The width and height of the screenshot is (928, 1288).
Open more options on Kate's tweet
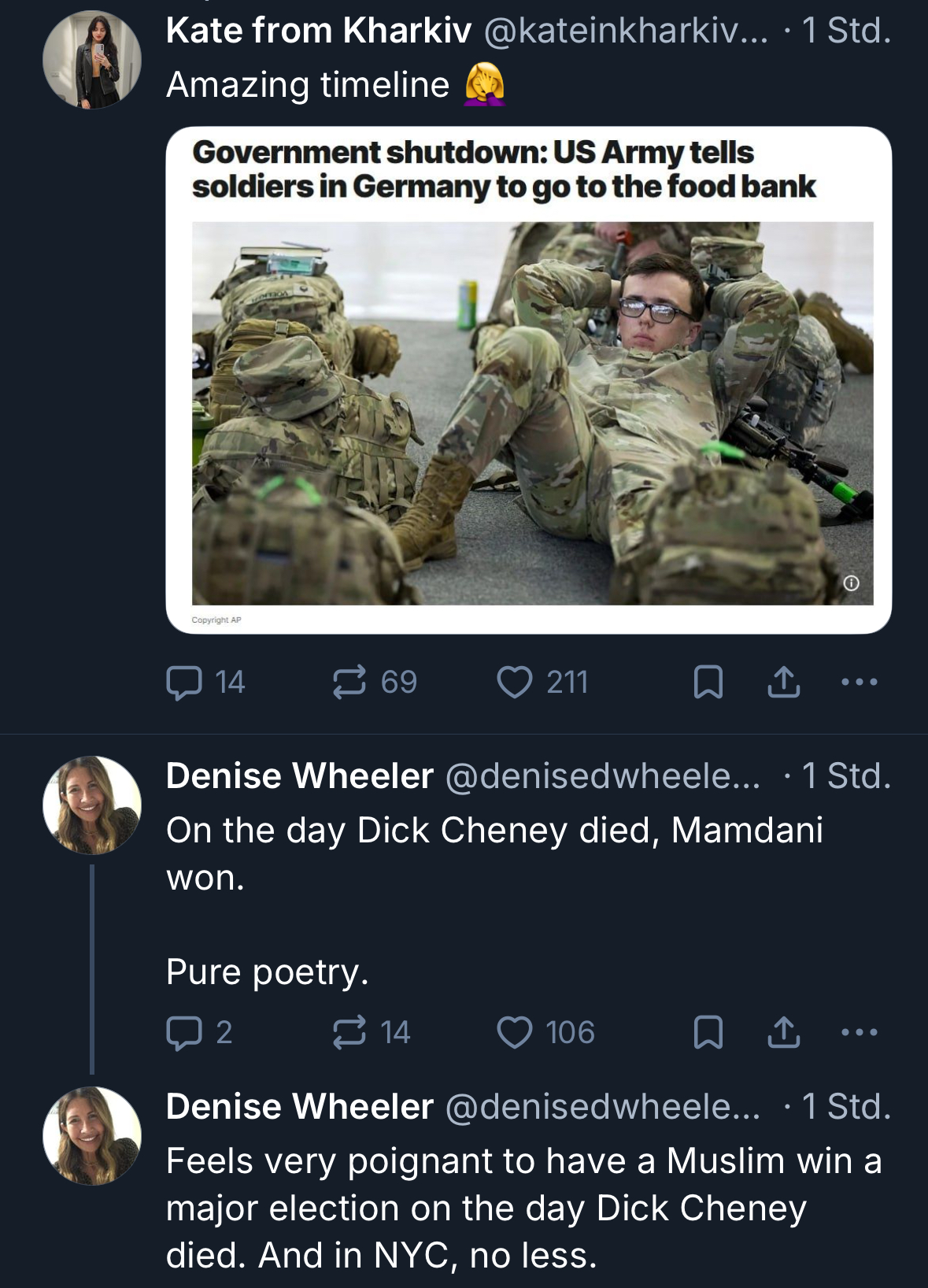[x=860, y=683]
